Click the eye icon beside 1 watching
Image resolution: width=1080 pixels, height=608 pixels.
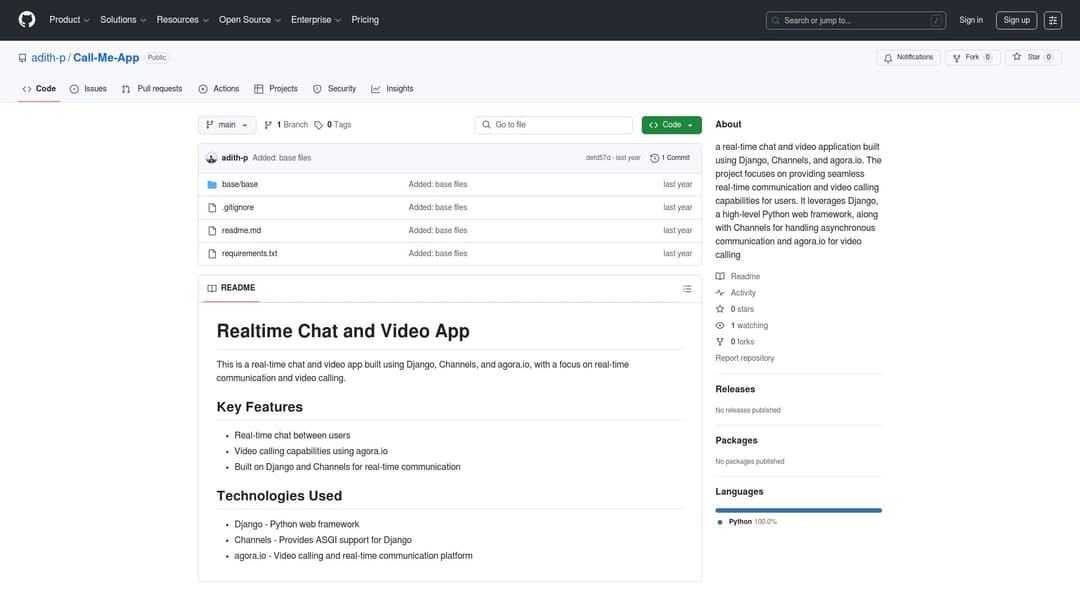pos(720,326)
